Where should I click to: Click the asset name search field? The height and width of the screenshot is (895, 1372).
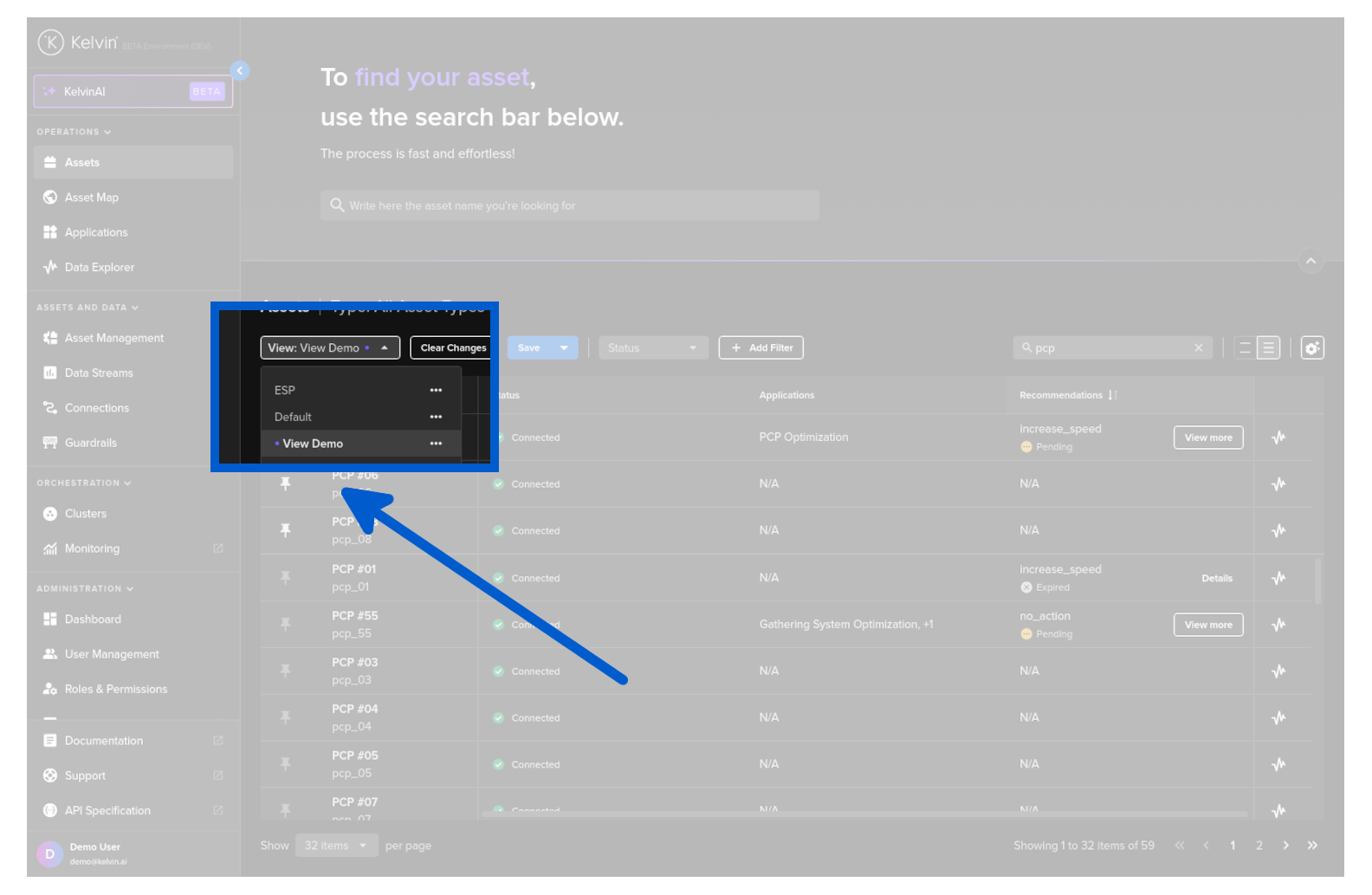[x=569, y=206]
